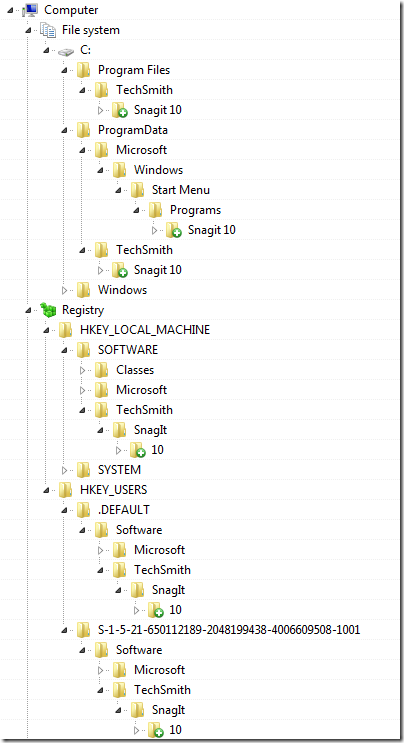Click the .DEFAULT key folder icon
This screenshot has width=404, height=743.
pos(84,509)
